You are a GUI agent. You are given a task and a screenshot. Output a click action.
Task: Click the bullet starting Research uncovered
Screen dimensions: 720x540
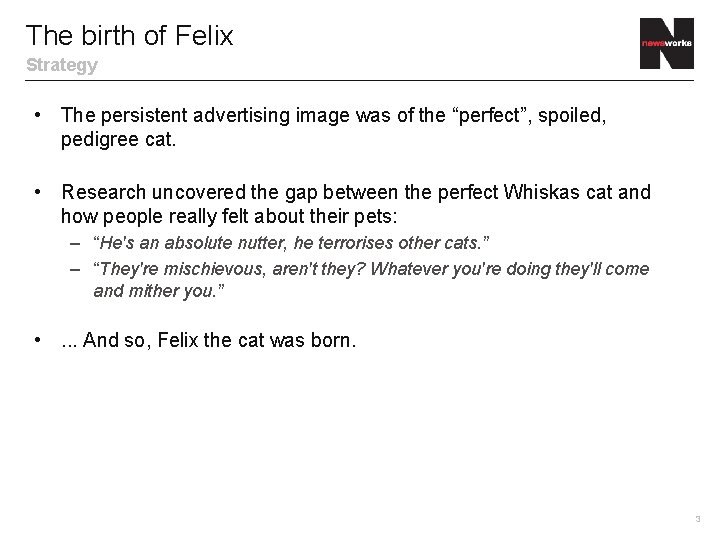pyautogui.click(x=356, y=204)
